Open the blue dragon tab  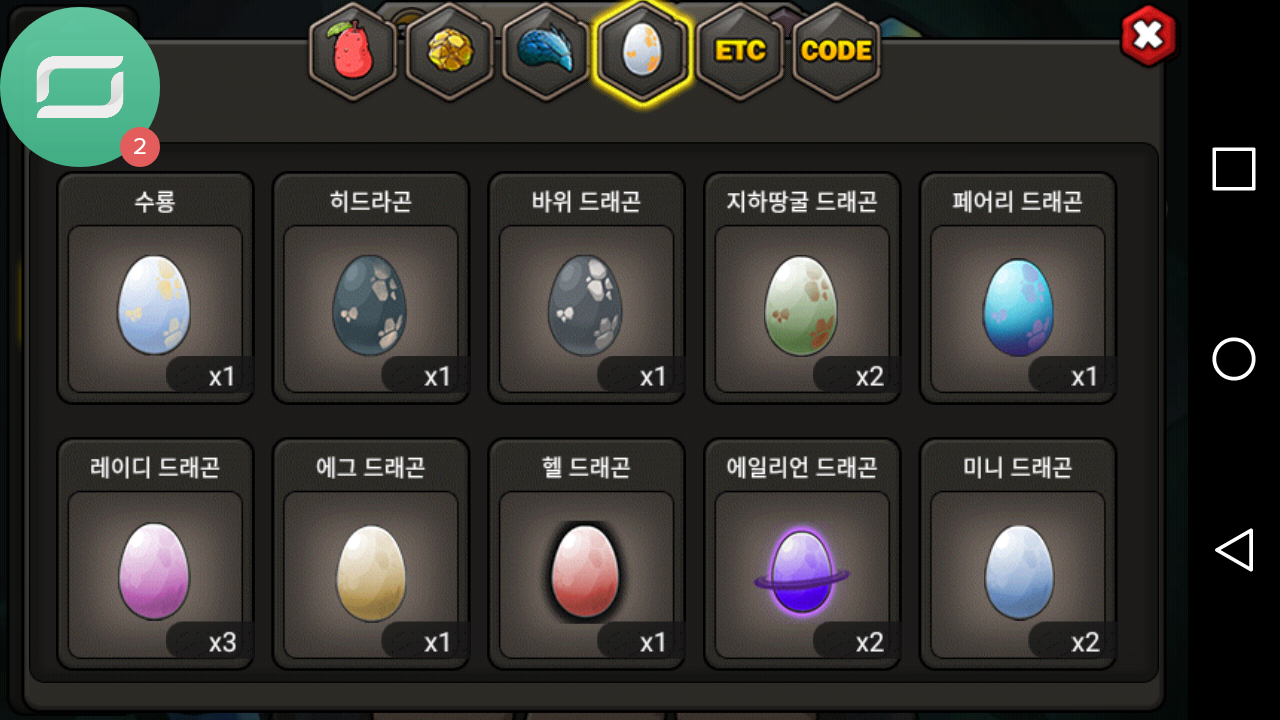coord(546,52)
